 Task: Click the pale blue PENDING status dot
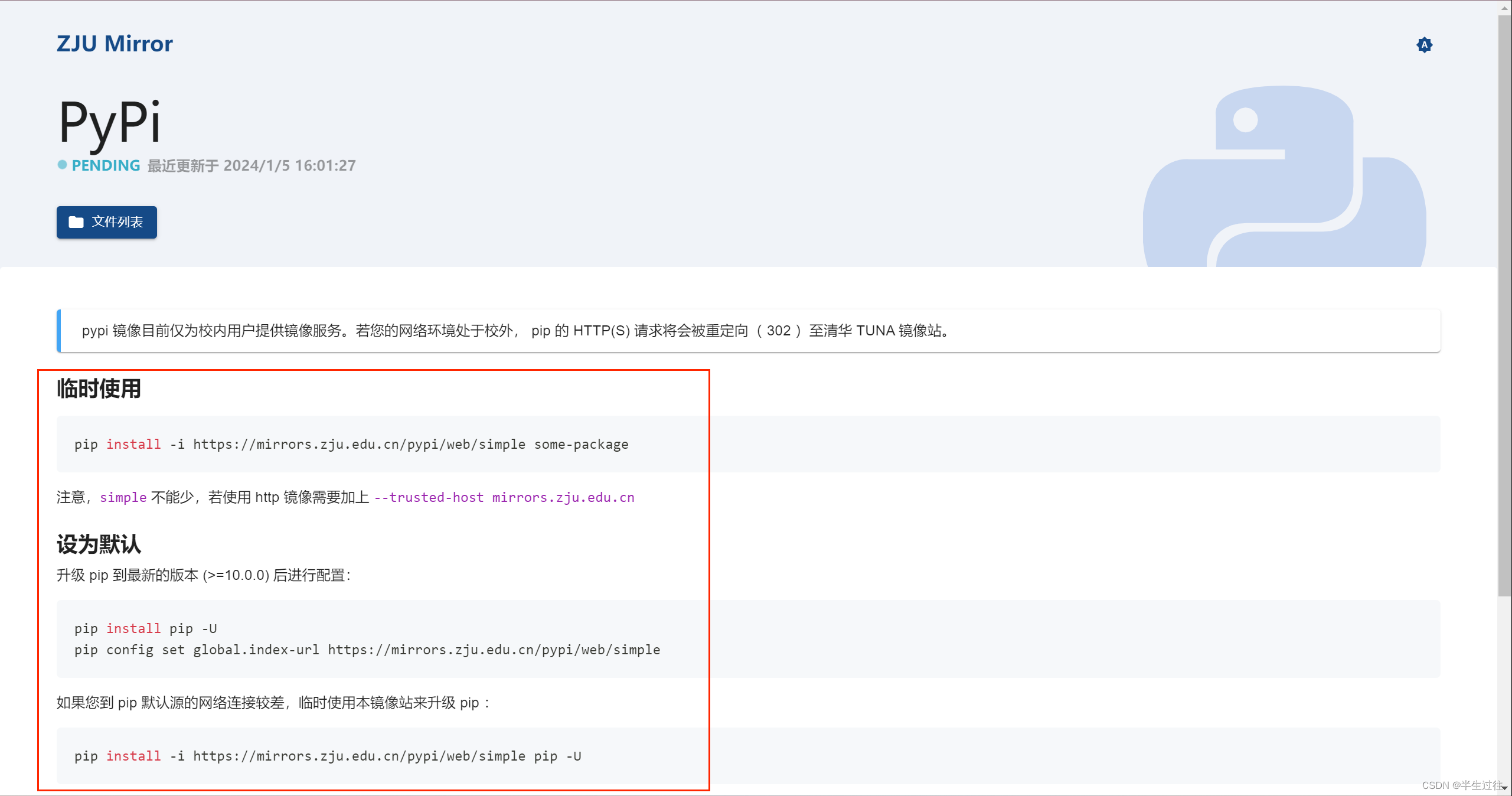point(62,165)
